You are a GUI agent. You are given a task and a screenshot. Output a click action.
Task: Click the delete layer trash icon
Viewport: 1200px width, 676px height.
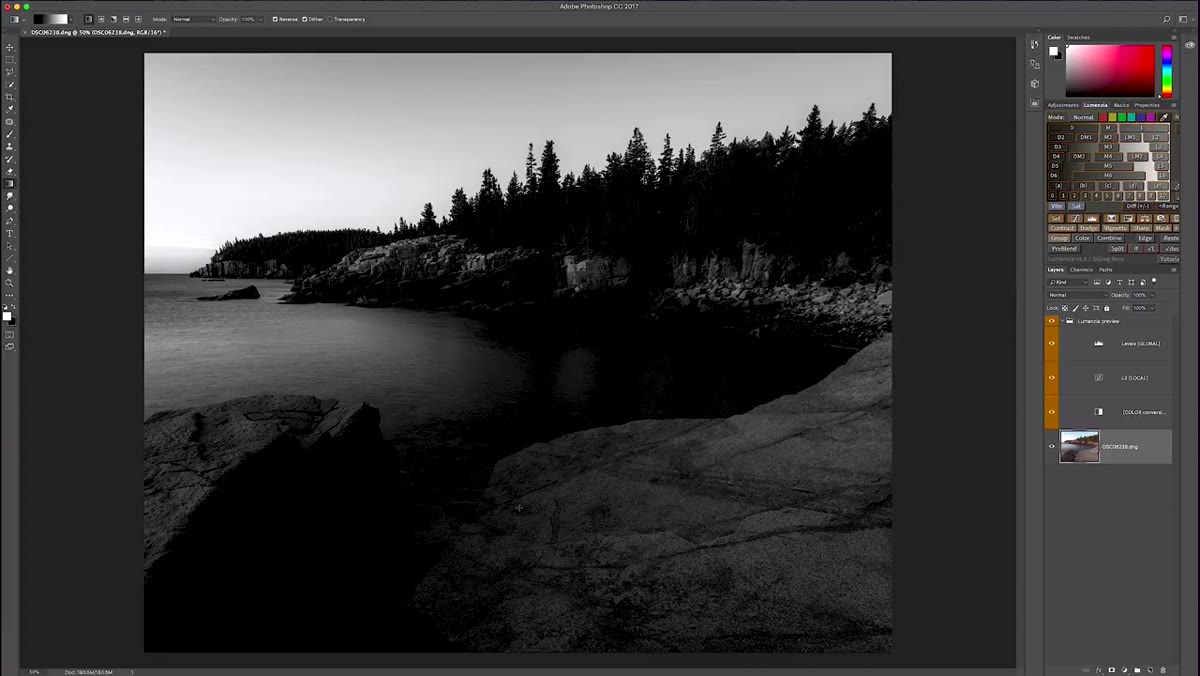click(x=1163, y=670)
